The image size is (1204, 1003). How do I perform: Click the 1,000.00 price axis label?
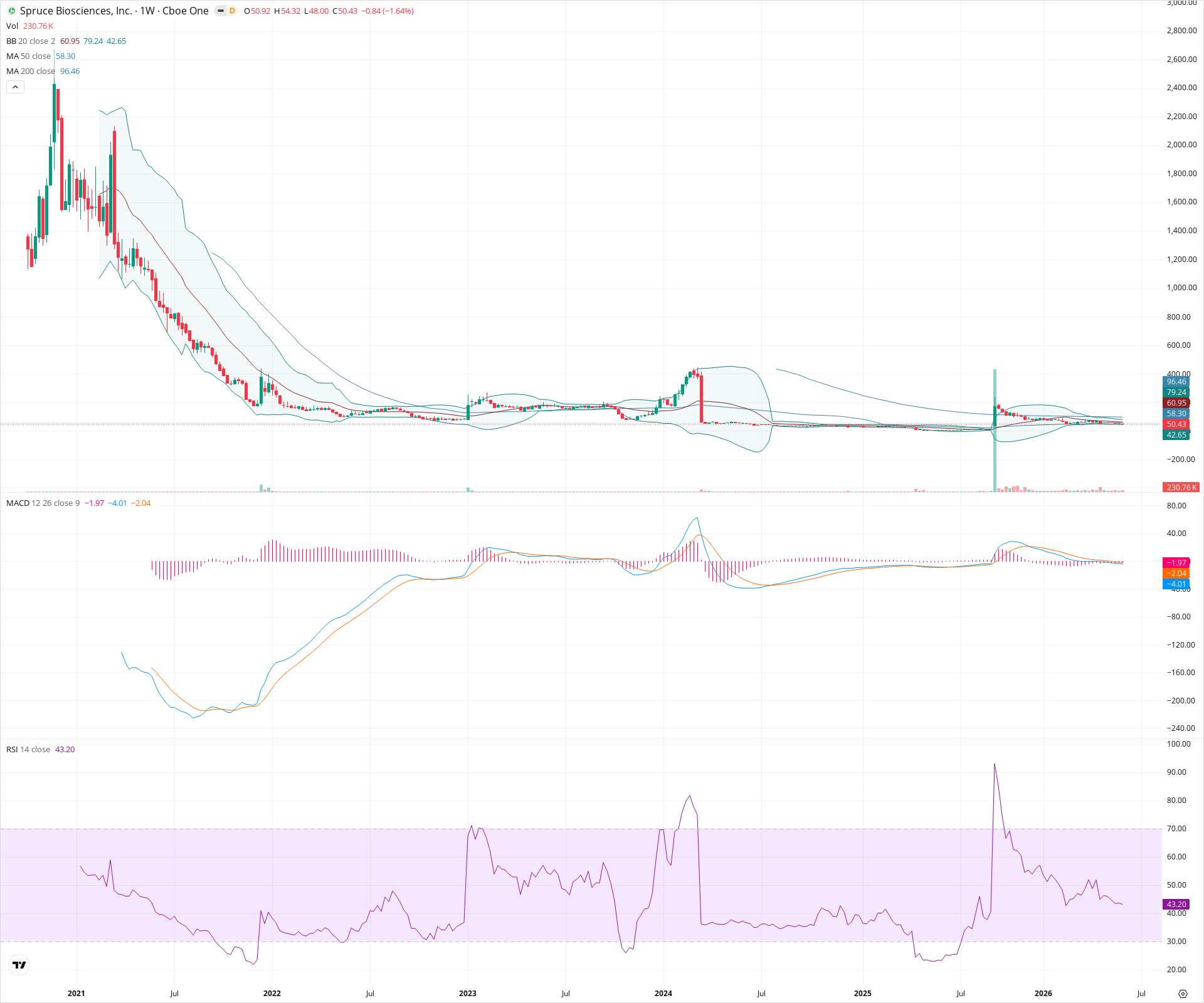1181,288
